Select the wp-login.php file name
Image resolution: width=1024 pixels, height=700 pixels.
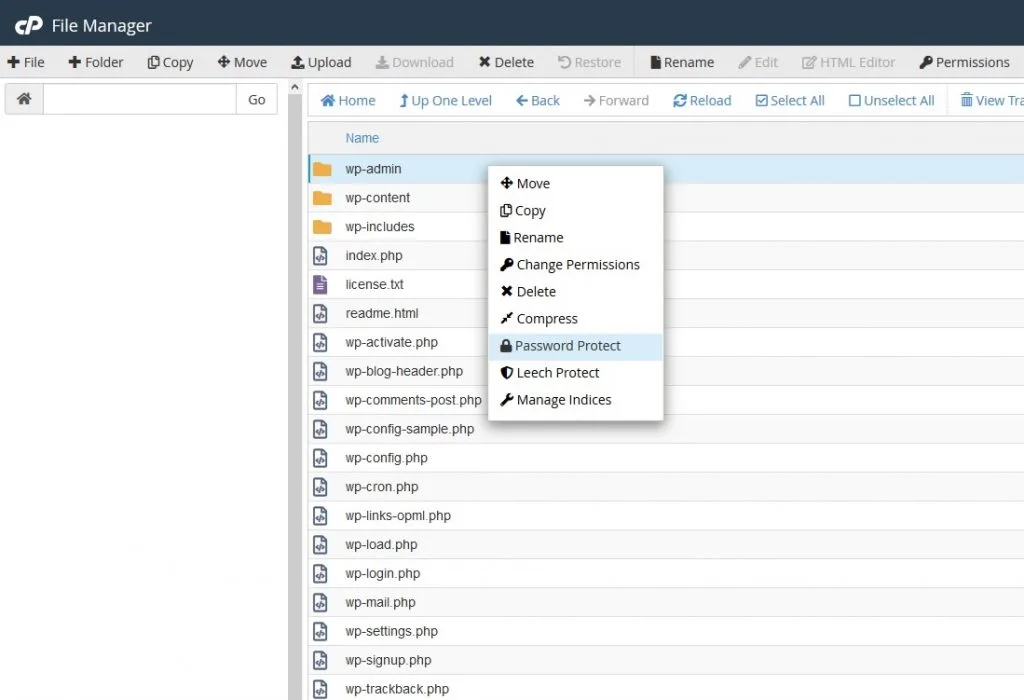point(383,573)
